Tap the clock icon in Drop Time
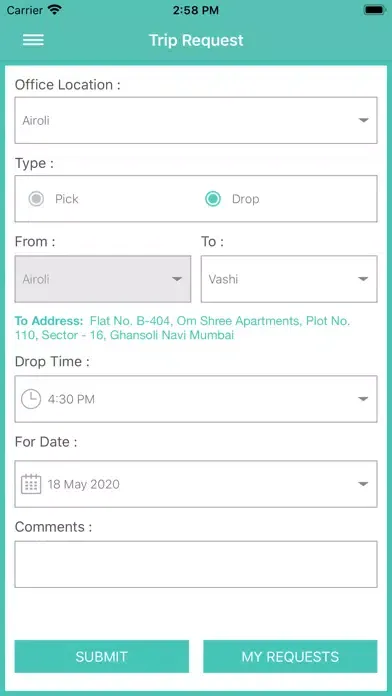Viewport: 392px width, 696px height. point(31,399)
